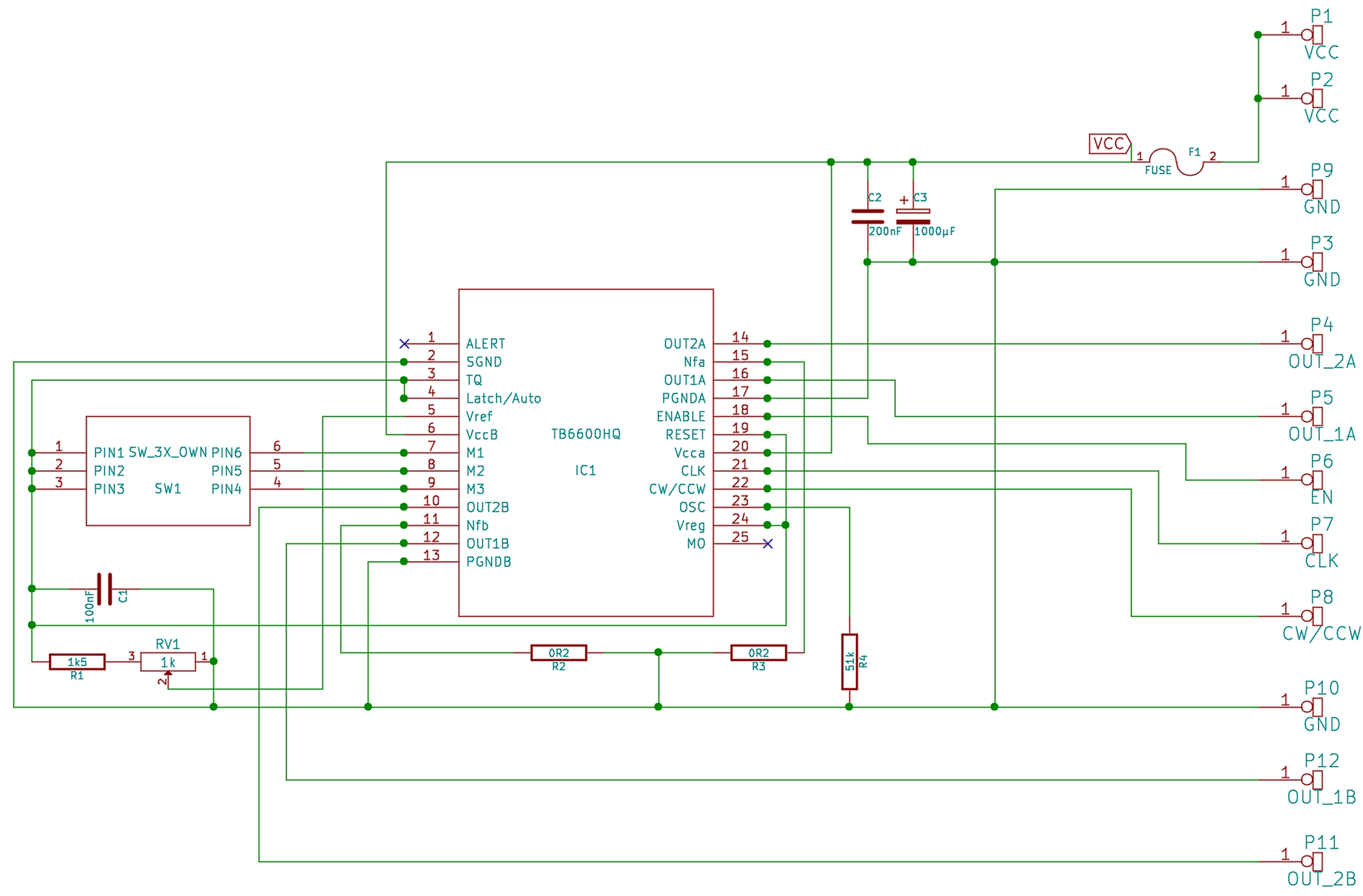The width and height of the screenshot is (1363, 896).
Task: Select the P8 CW/CCW connector
Action: pyautogui.click(x=1313, y=616)
